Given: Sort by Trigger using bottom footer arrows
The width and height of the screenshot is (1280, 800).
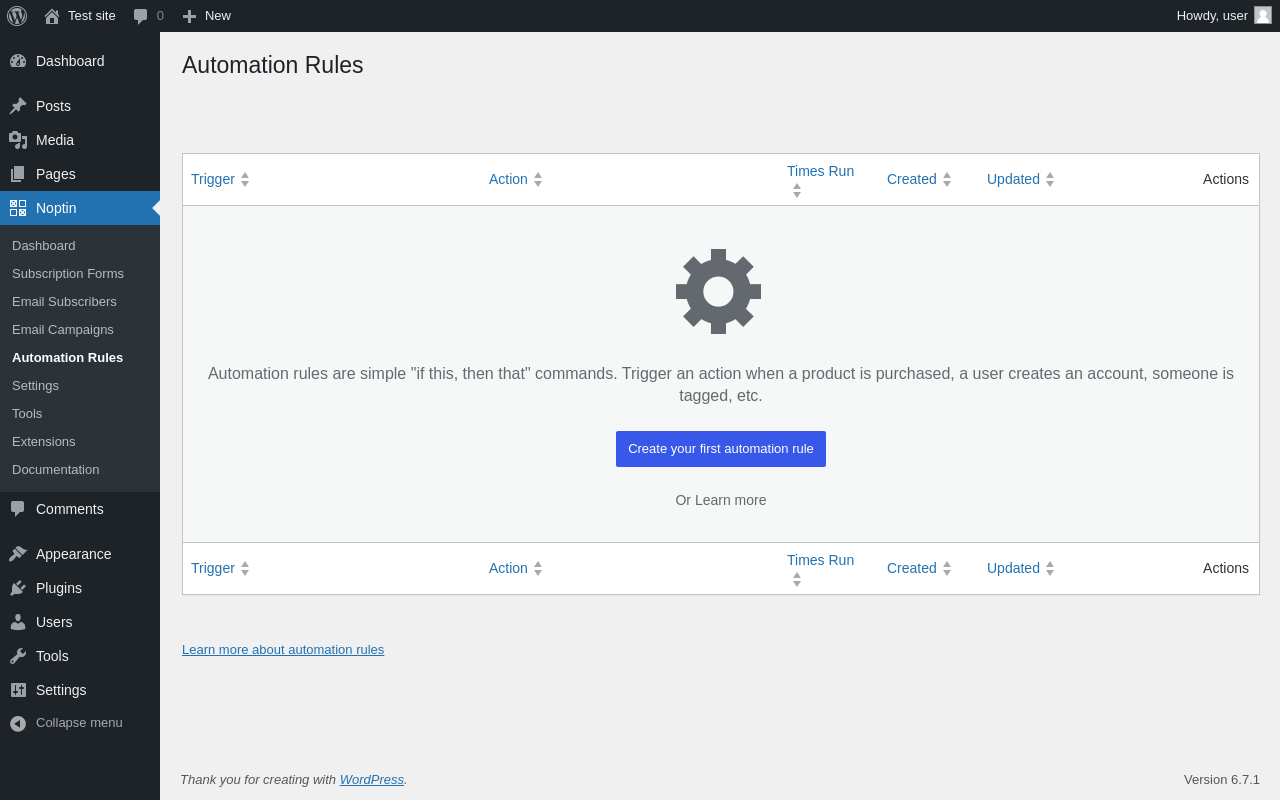Looking at the screenshot, I should pyautogui.click(x=245, y=569).
